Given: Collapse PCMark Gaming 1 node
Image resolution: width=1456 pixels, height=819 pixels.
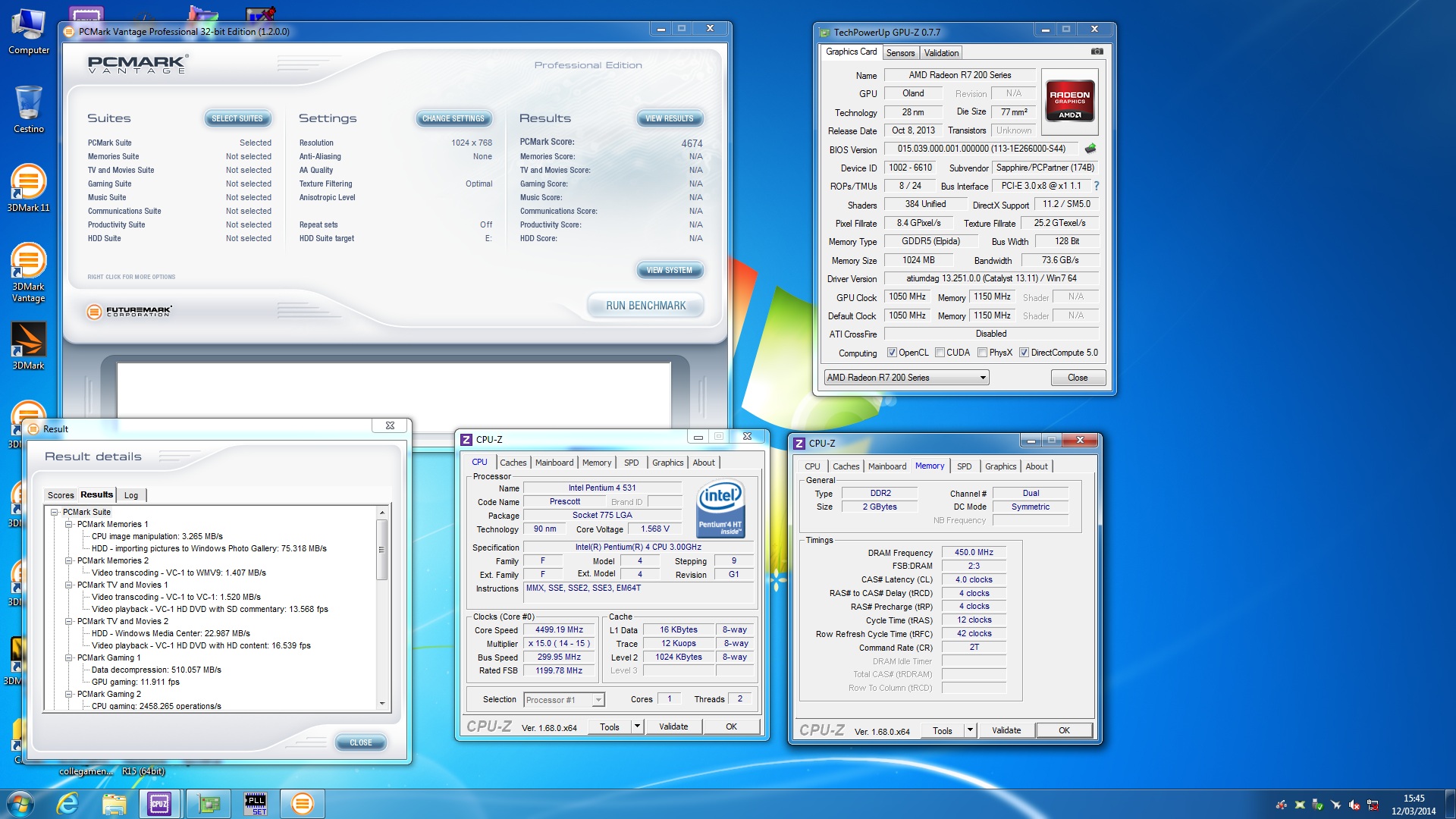Looking at the screenshot, I should [x=69, y=658].
